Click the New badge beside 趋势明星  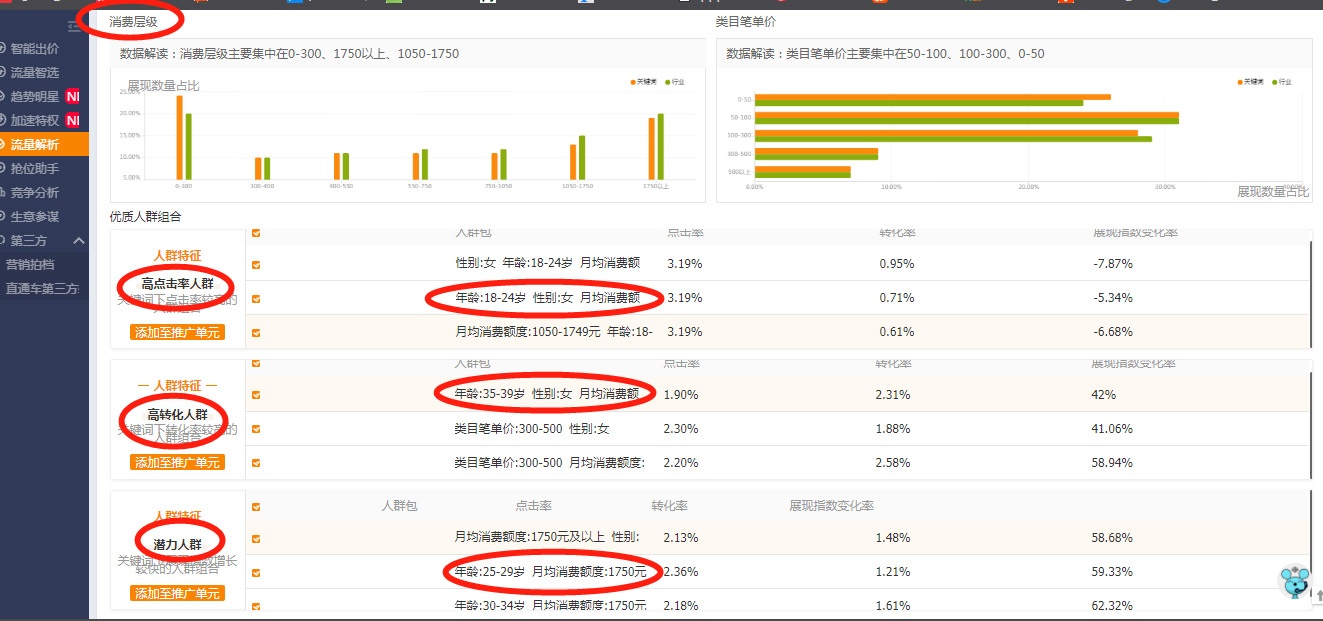tap(72, 96)
